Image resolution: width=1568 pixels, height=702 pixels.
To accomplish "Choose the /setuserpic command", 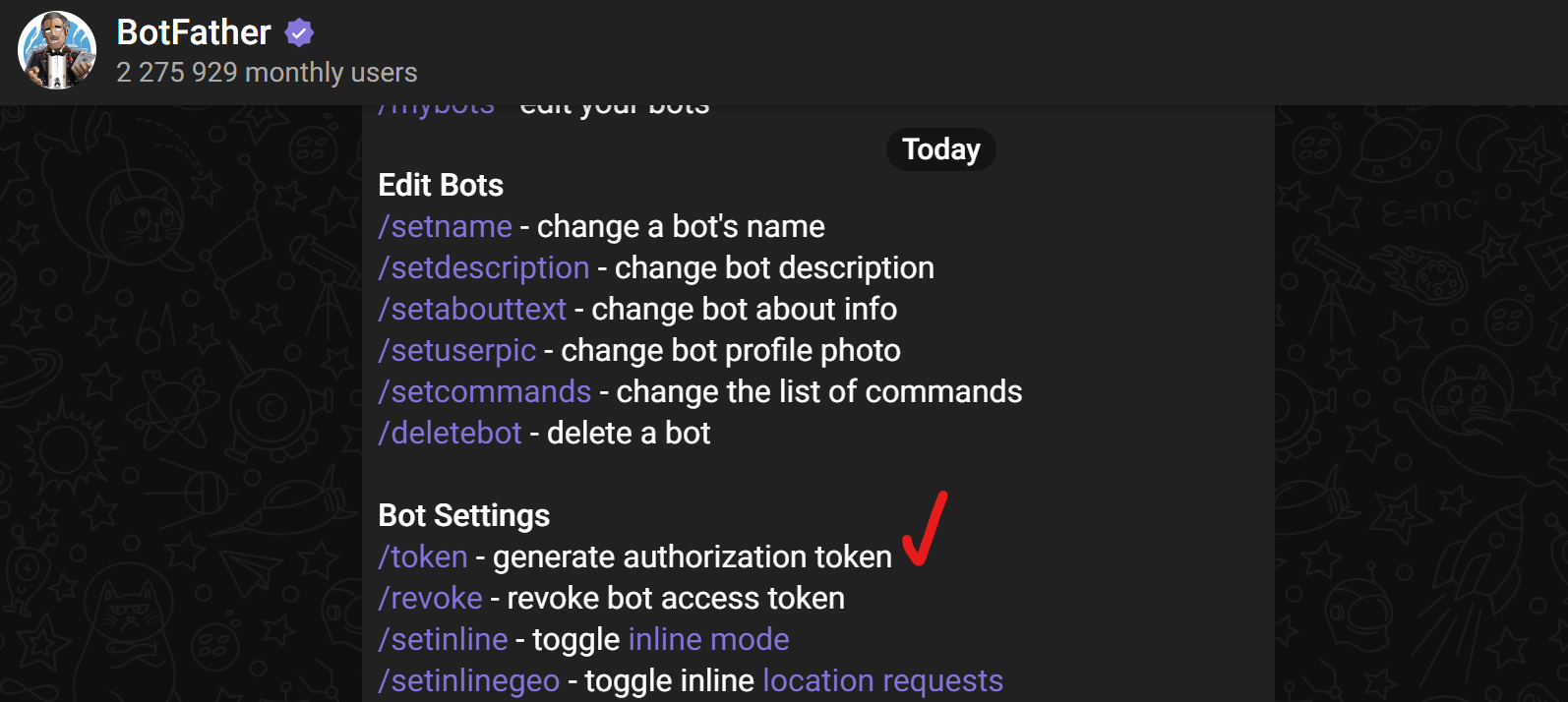I will pyautogui.click(x=457, y=351).
